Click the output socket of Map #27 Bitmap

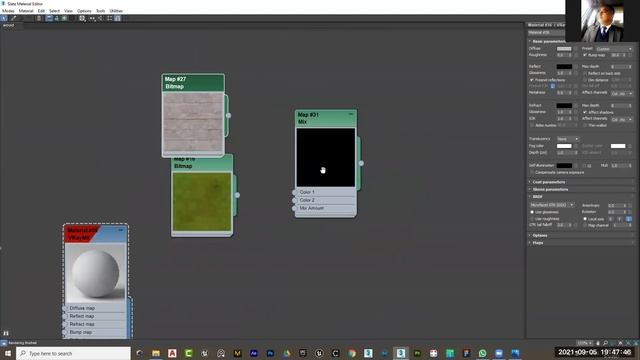click(x=228, y=116)
